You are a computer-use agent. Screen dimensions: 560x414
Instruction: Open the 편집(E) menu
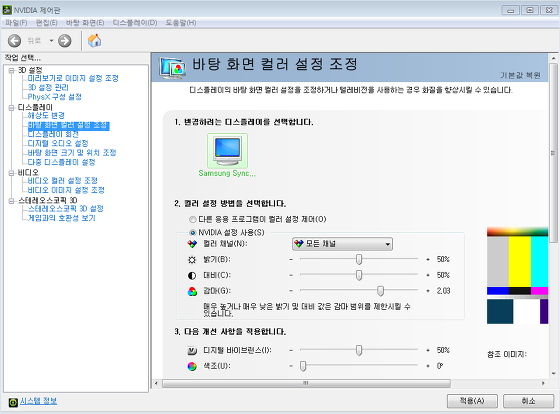pyautogui.click(x=47, y=23)
